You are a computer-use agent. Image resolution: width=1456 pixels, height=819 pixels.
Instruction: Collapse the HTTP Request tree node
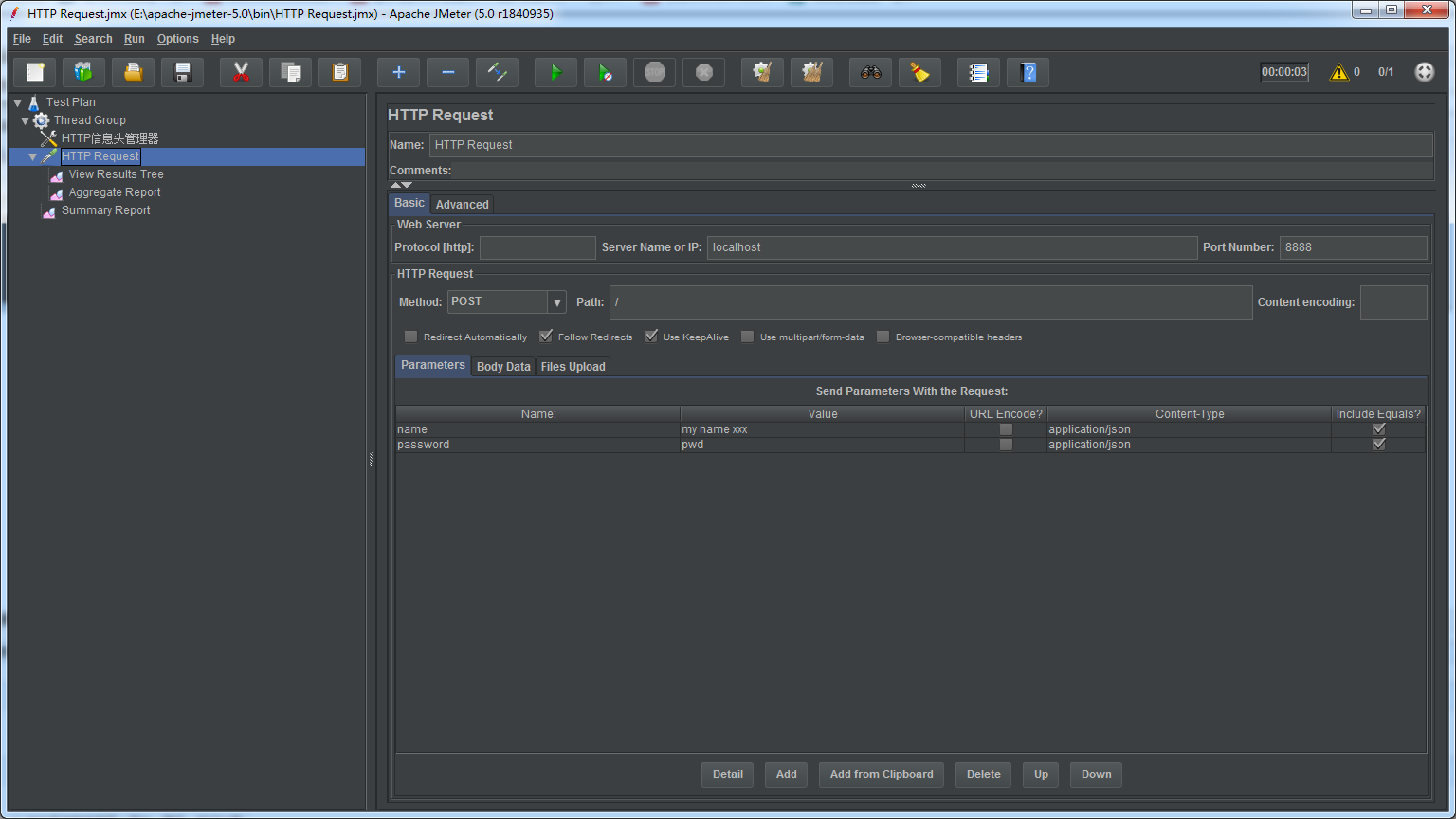[x=33, y=156]
